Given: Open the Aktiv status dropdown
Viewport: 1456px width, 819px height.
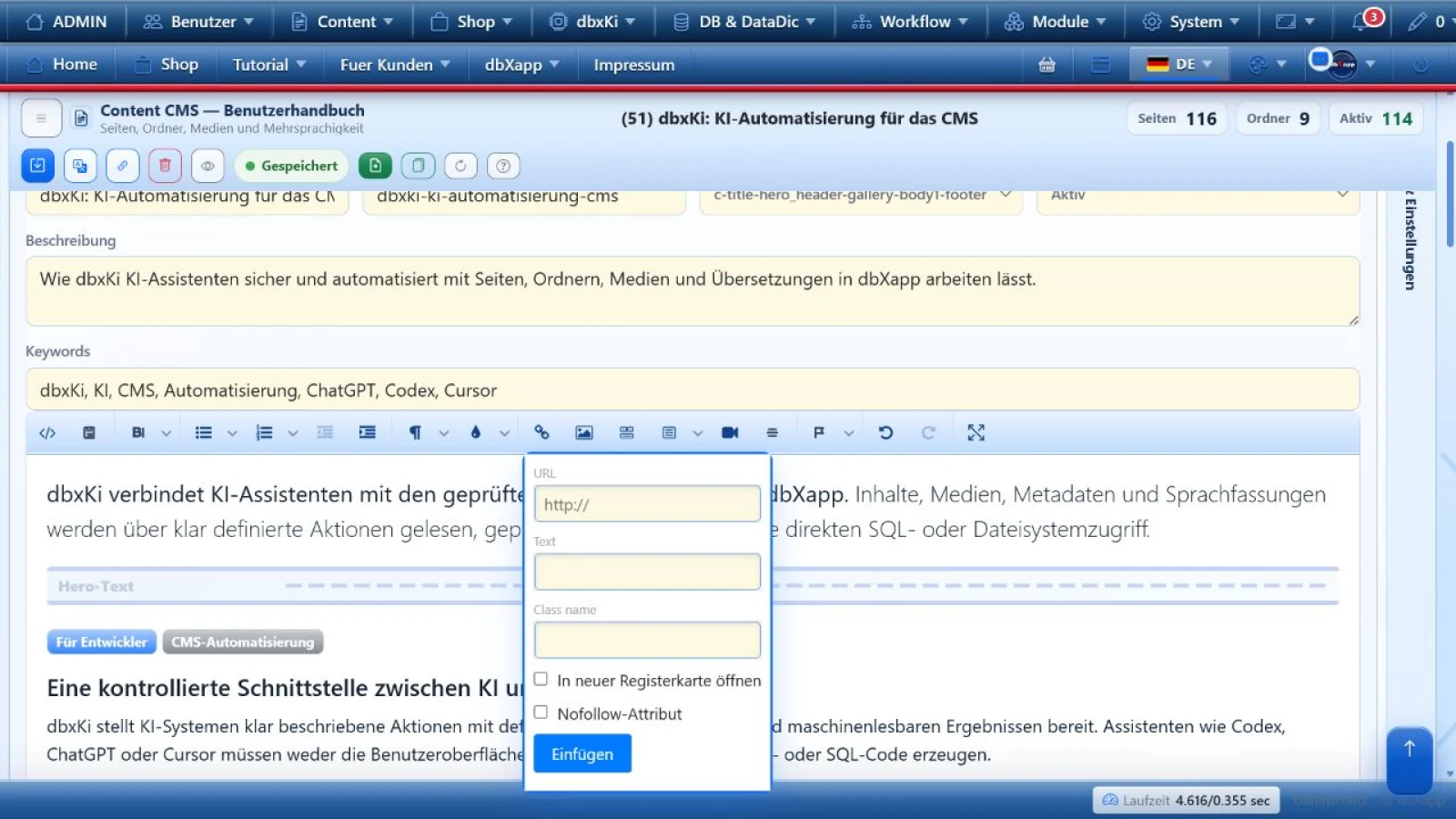Looking at the screenshot, I should [x=1198, y=199].
